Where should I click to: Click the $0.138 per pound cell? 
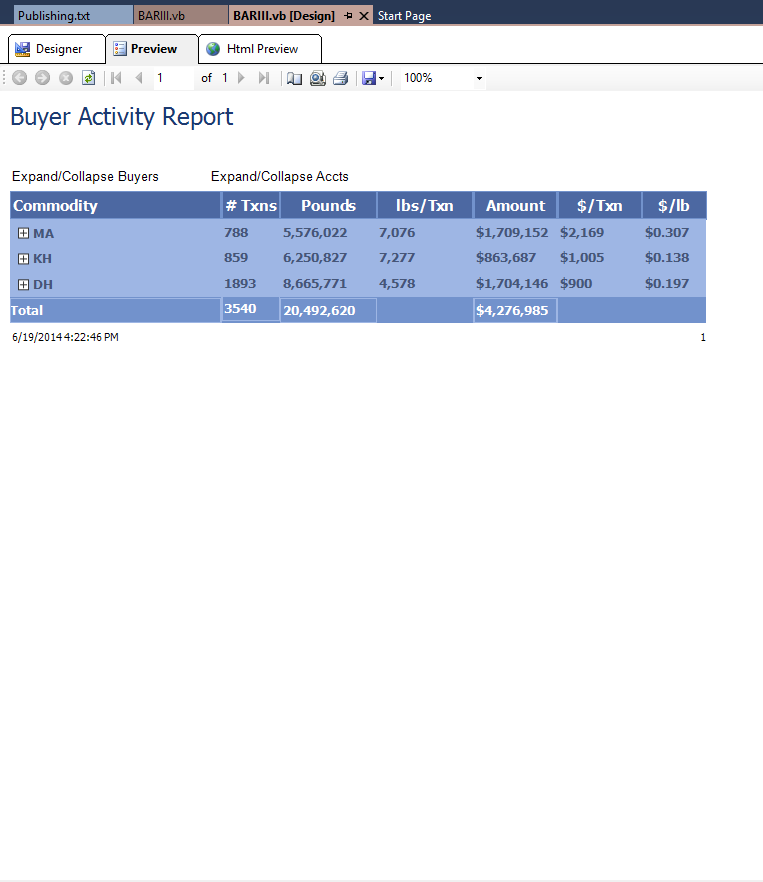(667, 258)
